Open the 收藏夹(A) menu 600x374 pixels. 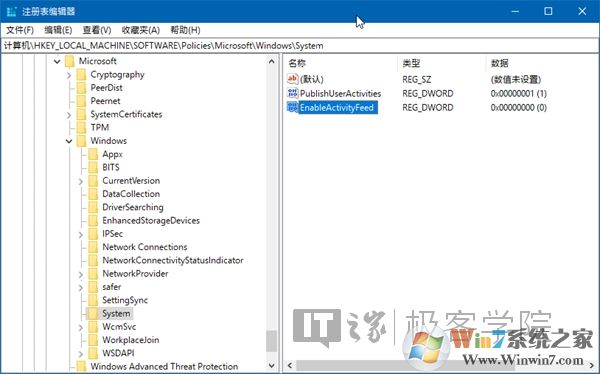[x=140, y=30]
